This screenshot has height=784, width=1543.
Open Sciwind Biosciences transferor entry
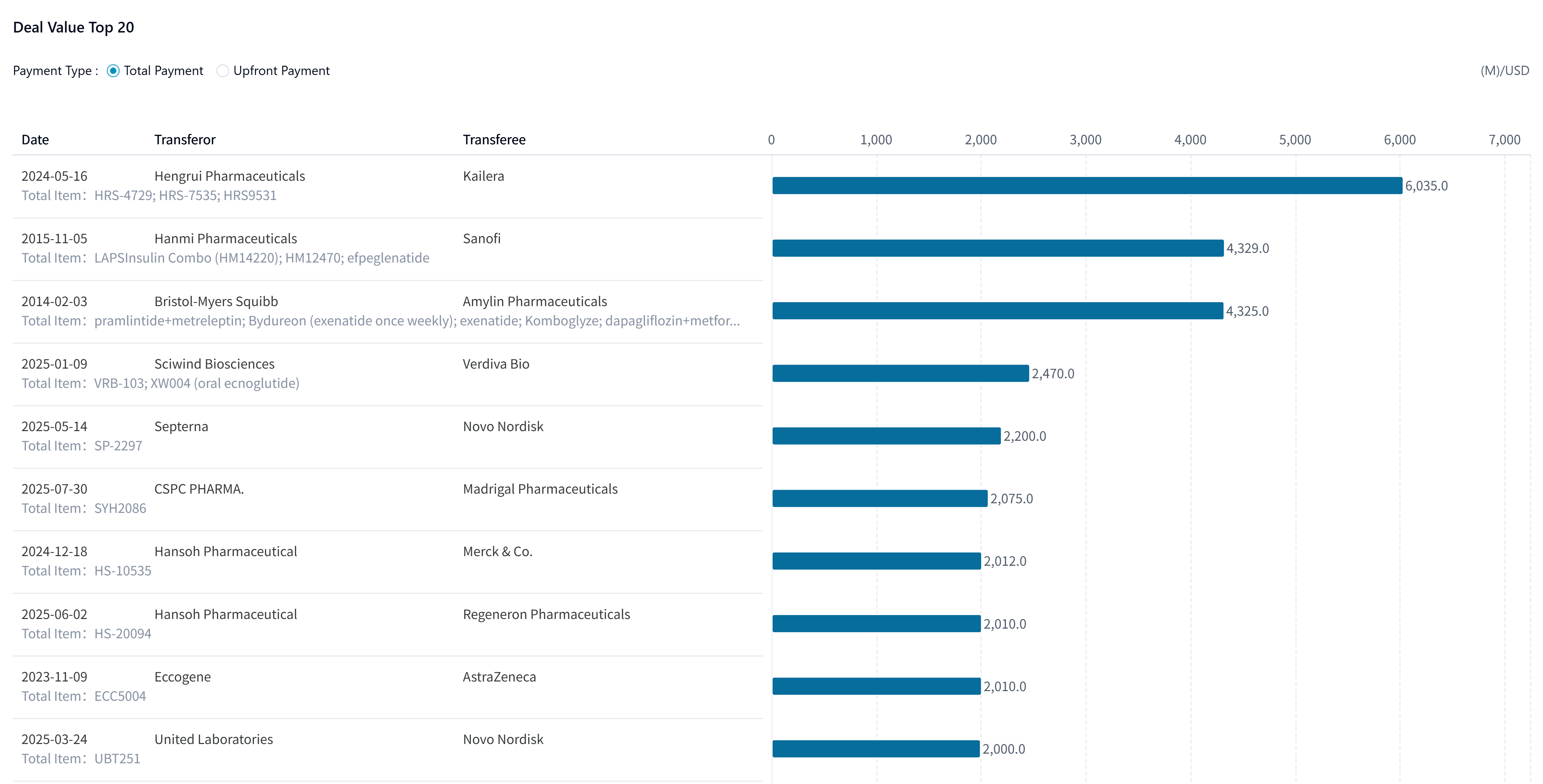[x=214, y=364]
